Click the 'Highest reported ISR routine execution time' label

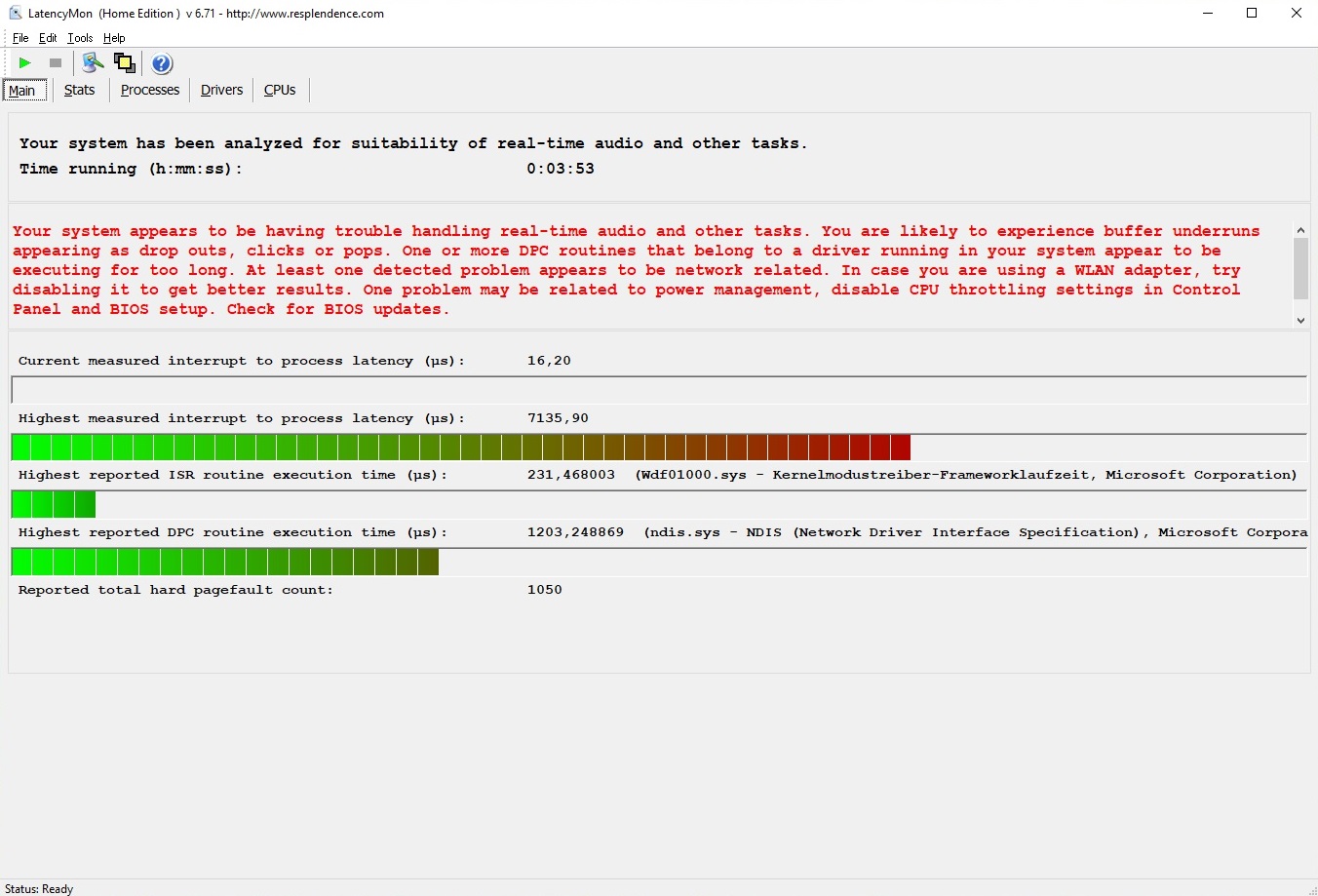pos(233,475)
